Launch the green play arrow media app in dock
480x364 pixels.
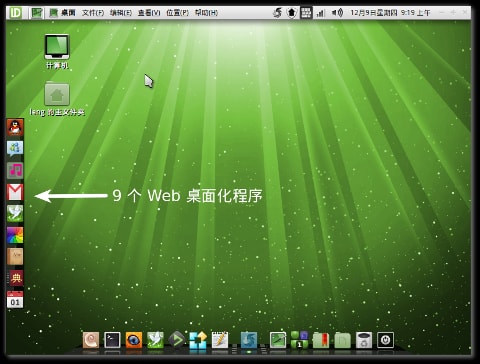[x=177, y=340]
